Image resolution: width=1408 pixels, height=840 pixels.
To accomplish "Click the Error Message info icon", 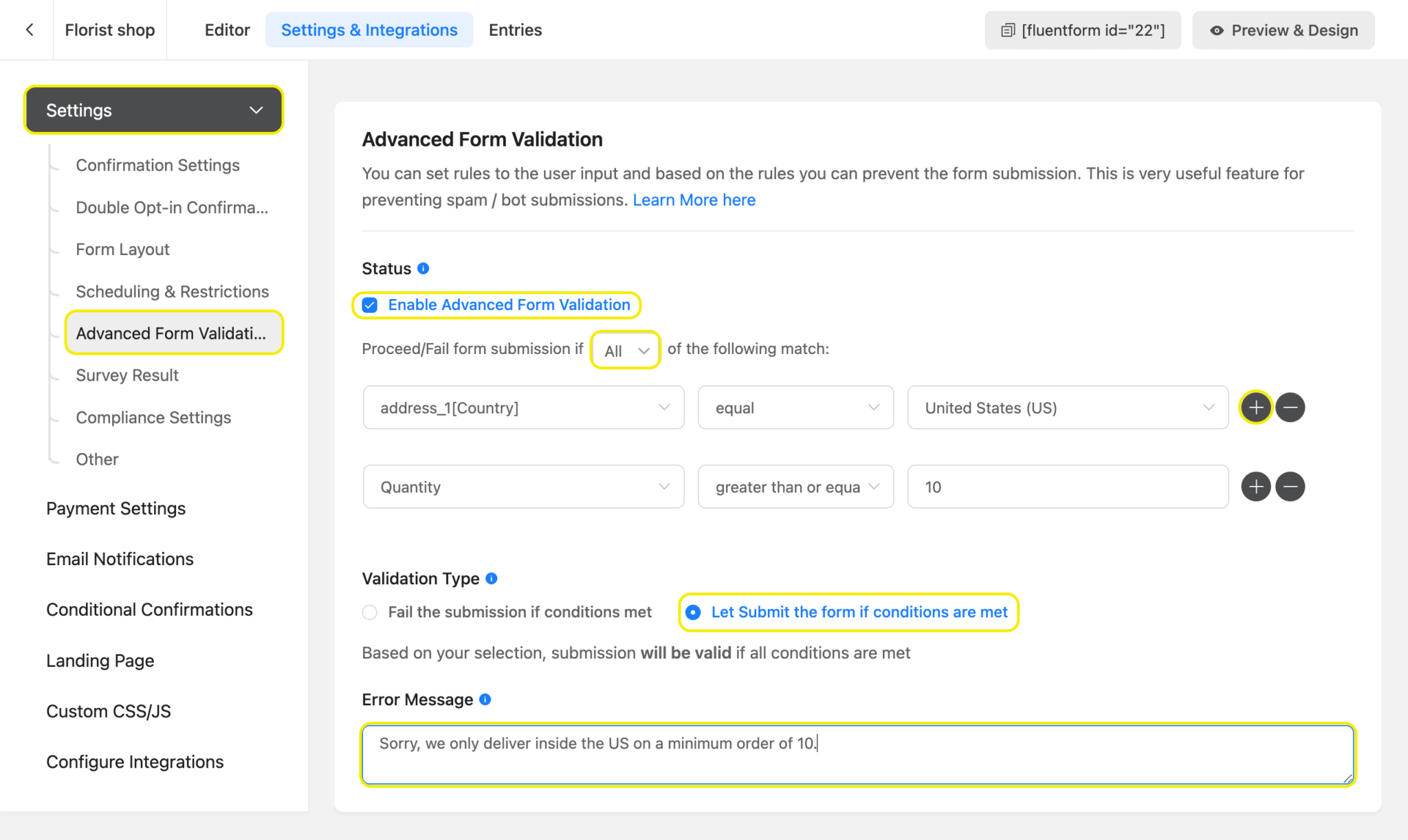I will tap(485, 699).
